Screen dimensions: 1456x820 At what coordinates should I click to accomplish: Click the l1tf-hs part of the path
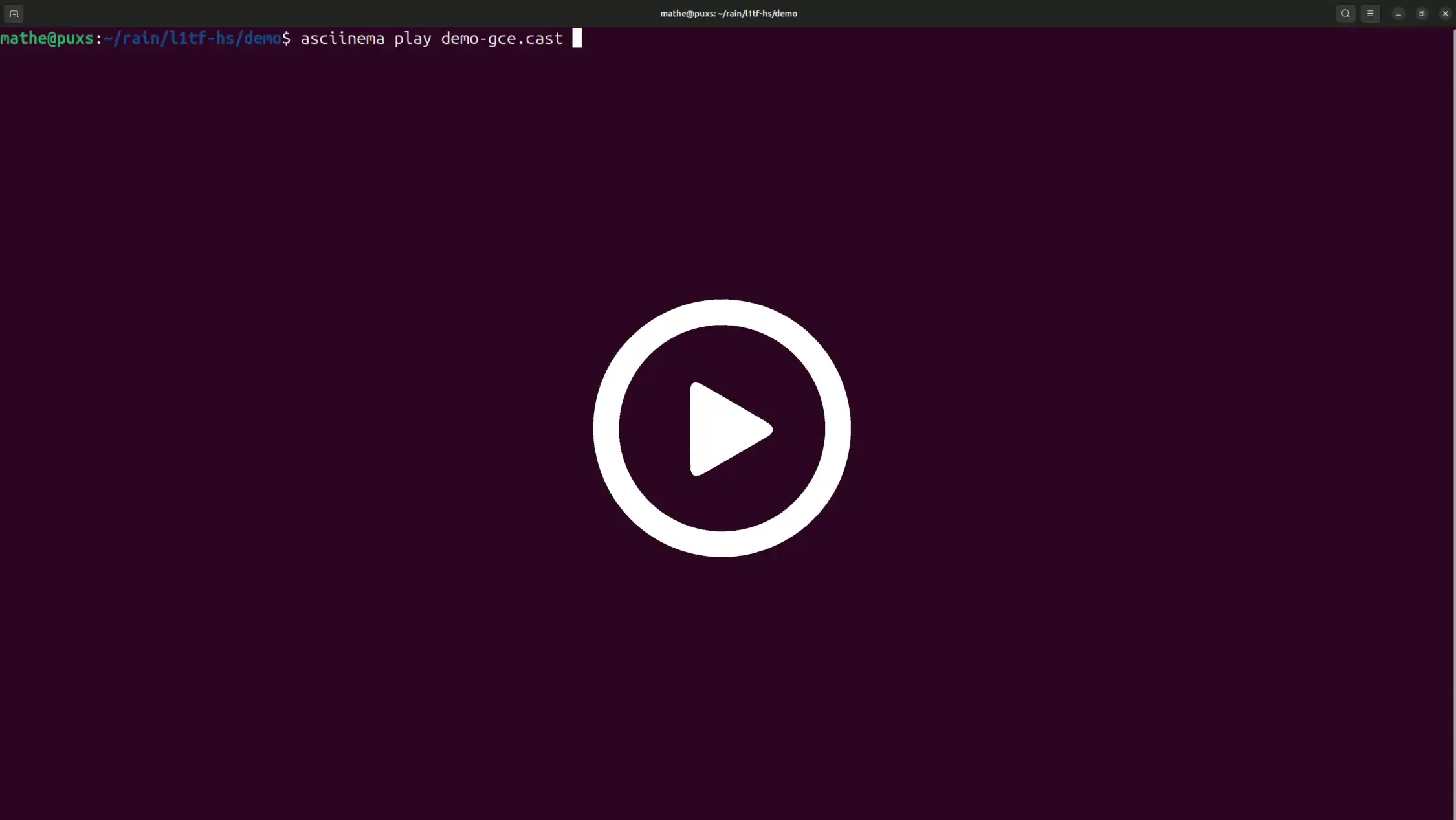201,38
